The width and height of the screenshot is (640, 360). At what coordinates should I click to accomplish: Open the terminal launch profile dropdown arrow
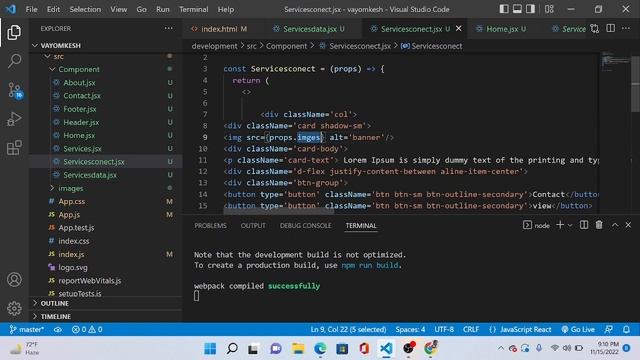point(570,225)
